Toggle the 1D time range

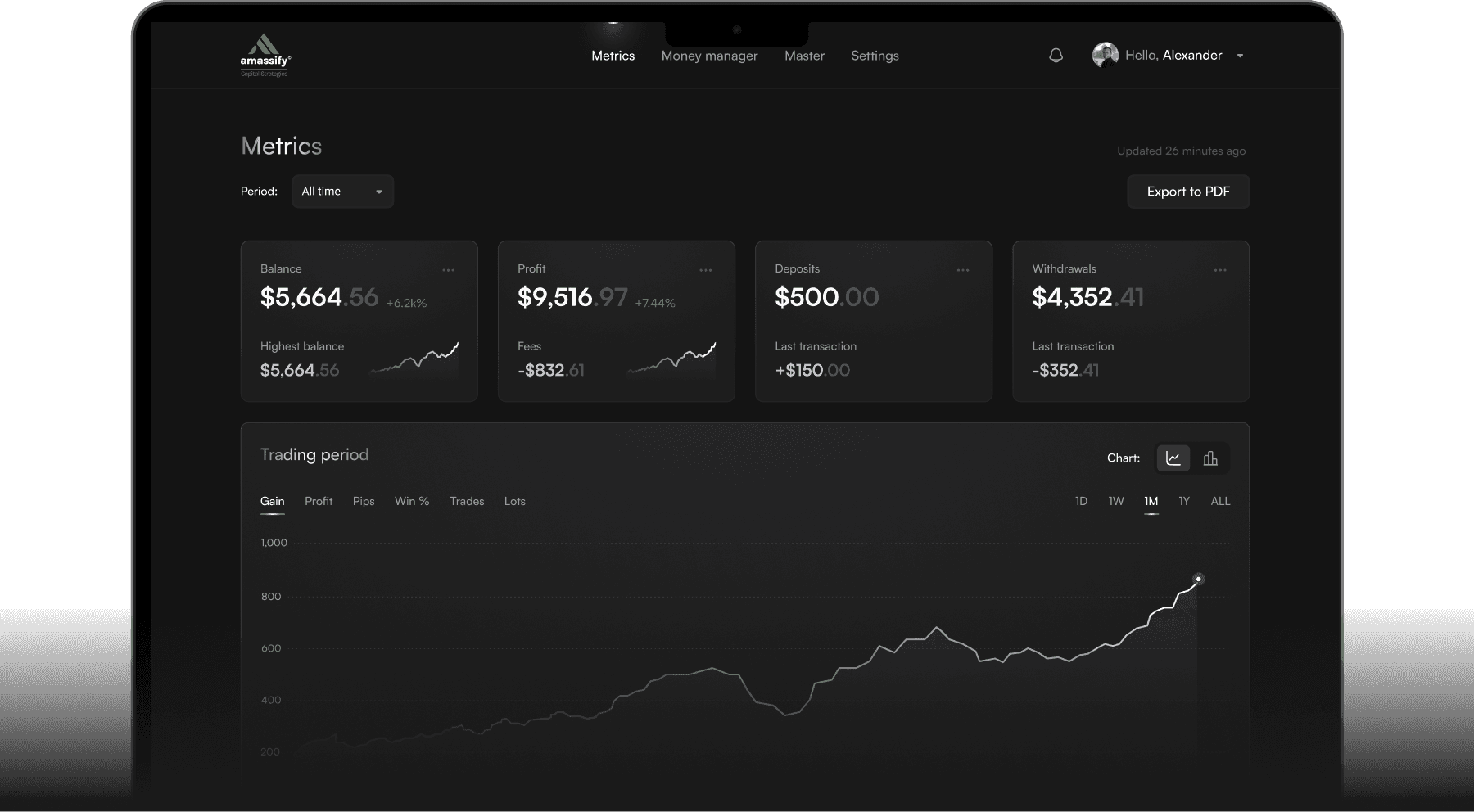pyautogui.click(x=1081, y=501)
